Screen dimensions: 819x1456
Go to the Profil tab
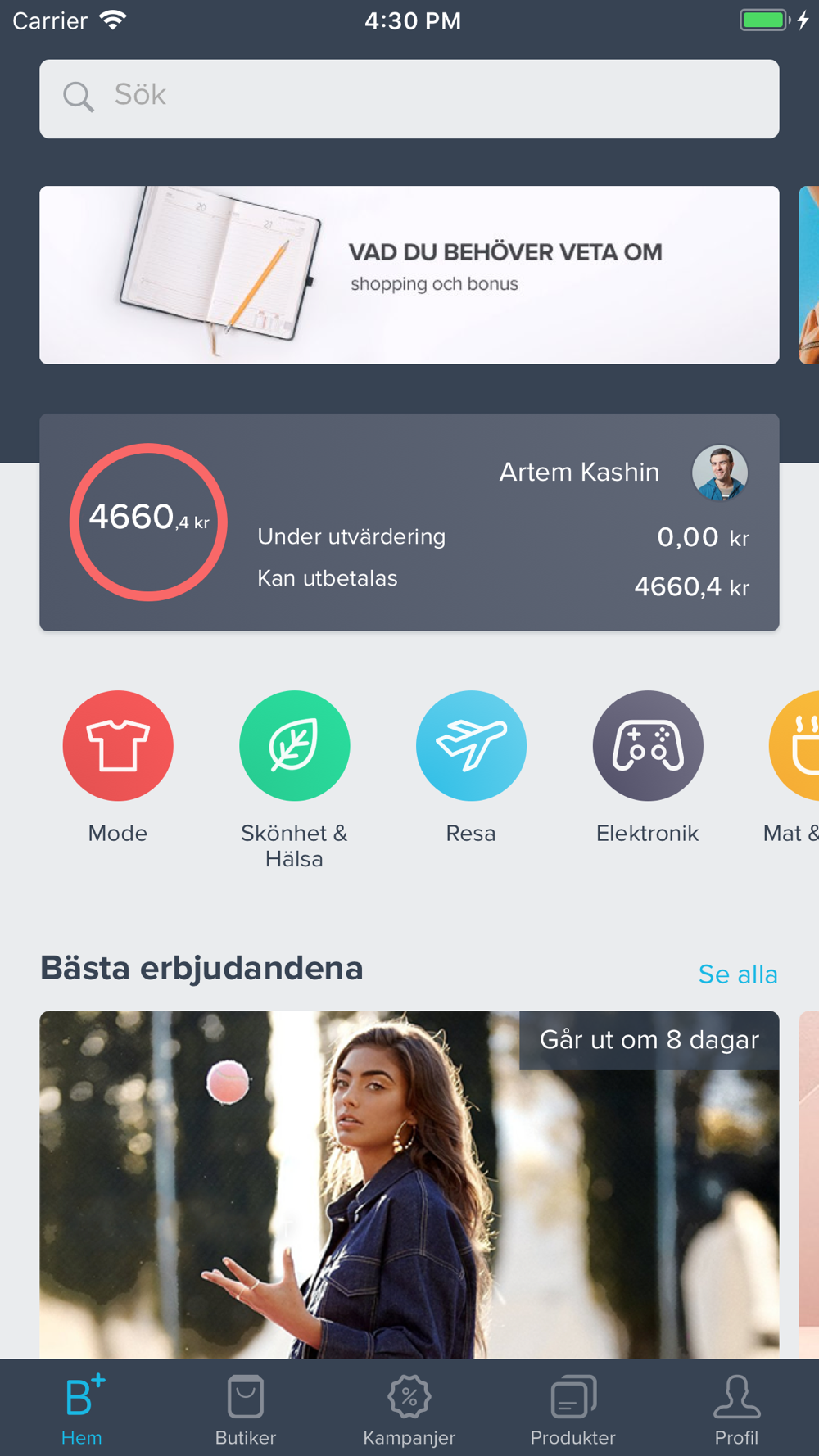click(736, 1410)
